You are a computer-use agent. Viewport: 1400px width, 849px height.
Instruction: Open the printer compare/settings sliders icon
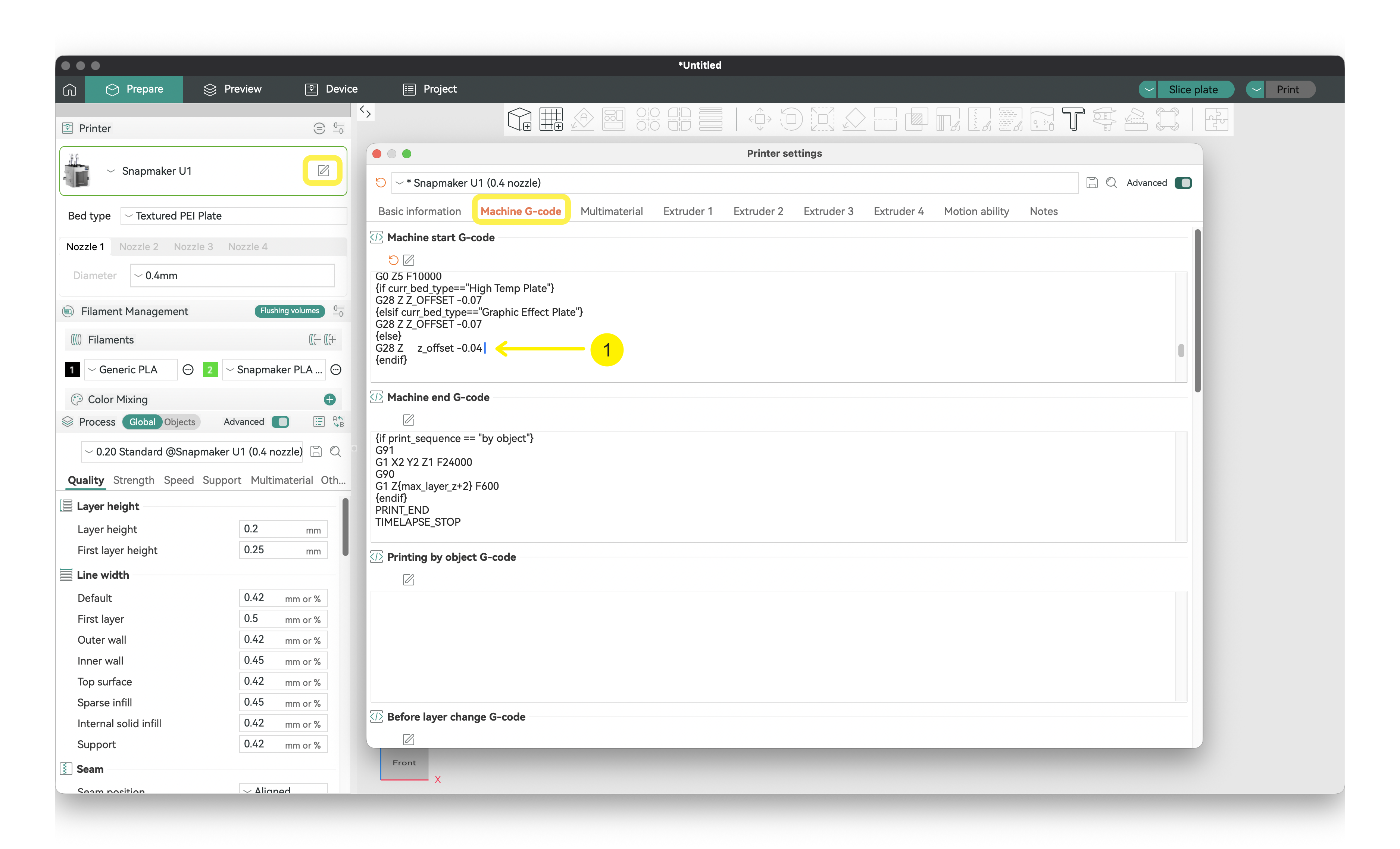(x=339, y=128)
